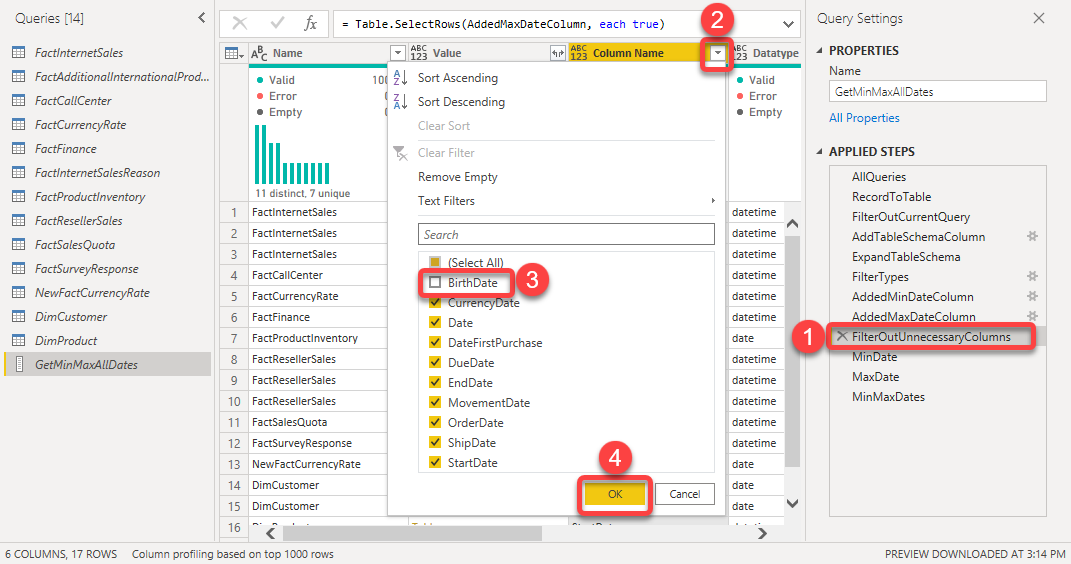1071x564 pixels.
Task: Collapse the Queries pane
Action: pos(201,18)
